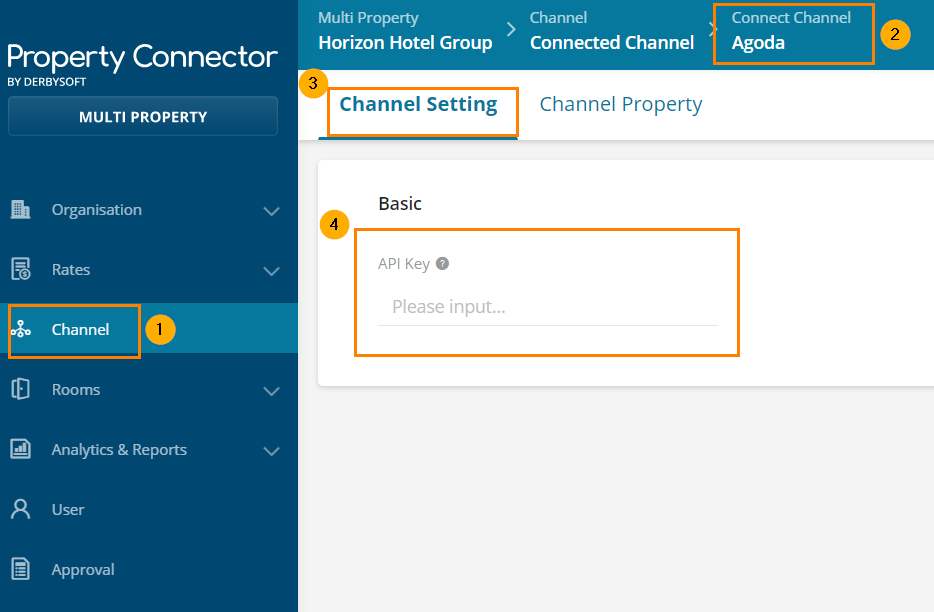Click the Connect Channel breadcrumb label
This screenshot has height=612, width=934.
[x=791, y=18]
